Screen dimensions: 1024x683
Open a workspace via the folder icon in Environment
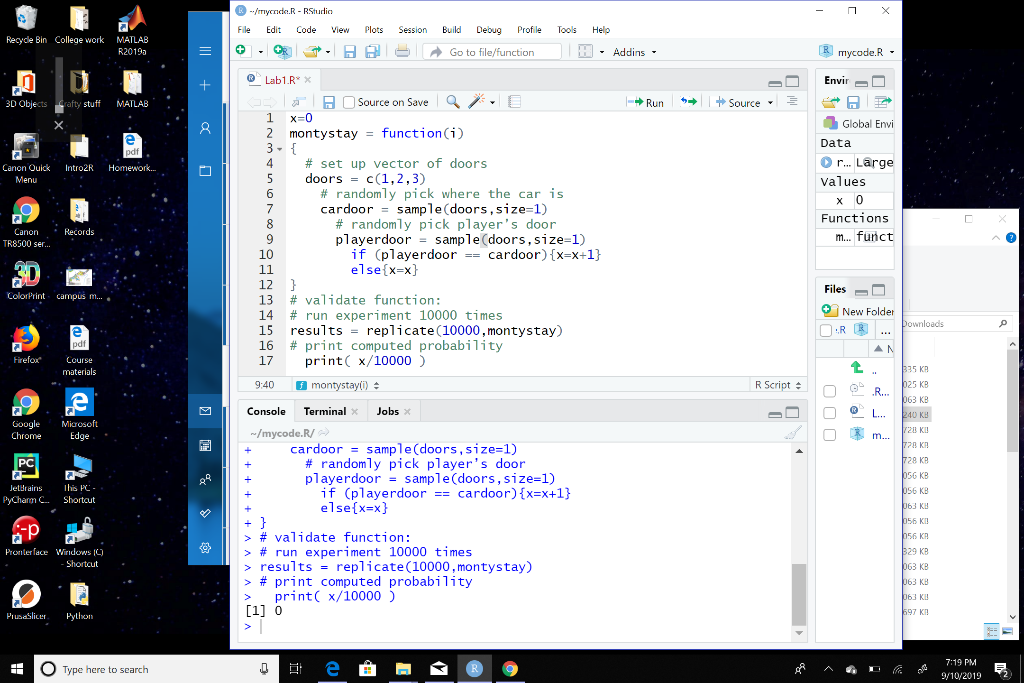[x=828, y=100]
